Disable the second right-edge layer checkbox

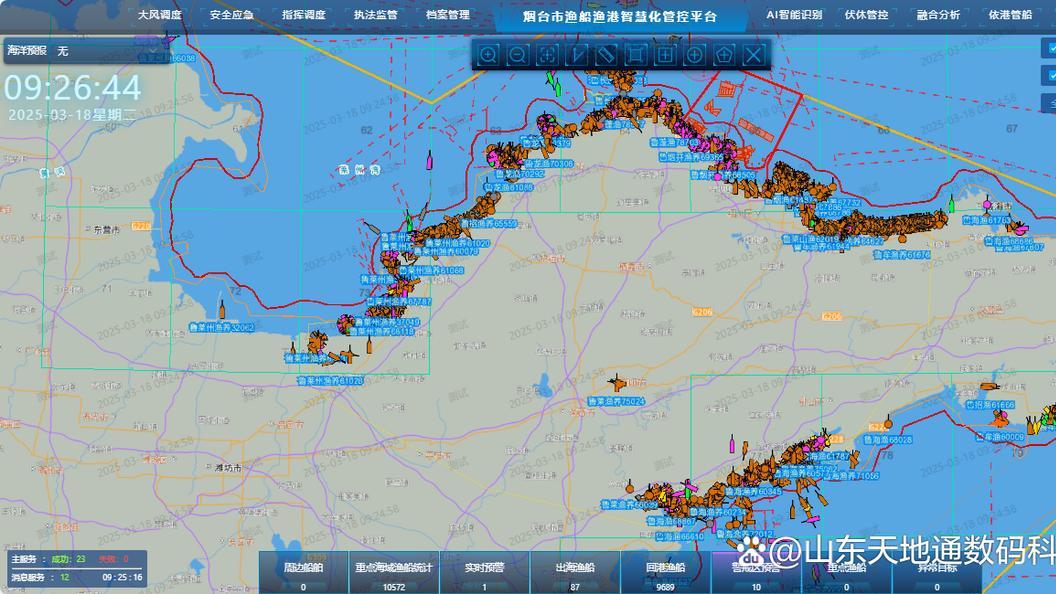(1051, 75)
